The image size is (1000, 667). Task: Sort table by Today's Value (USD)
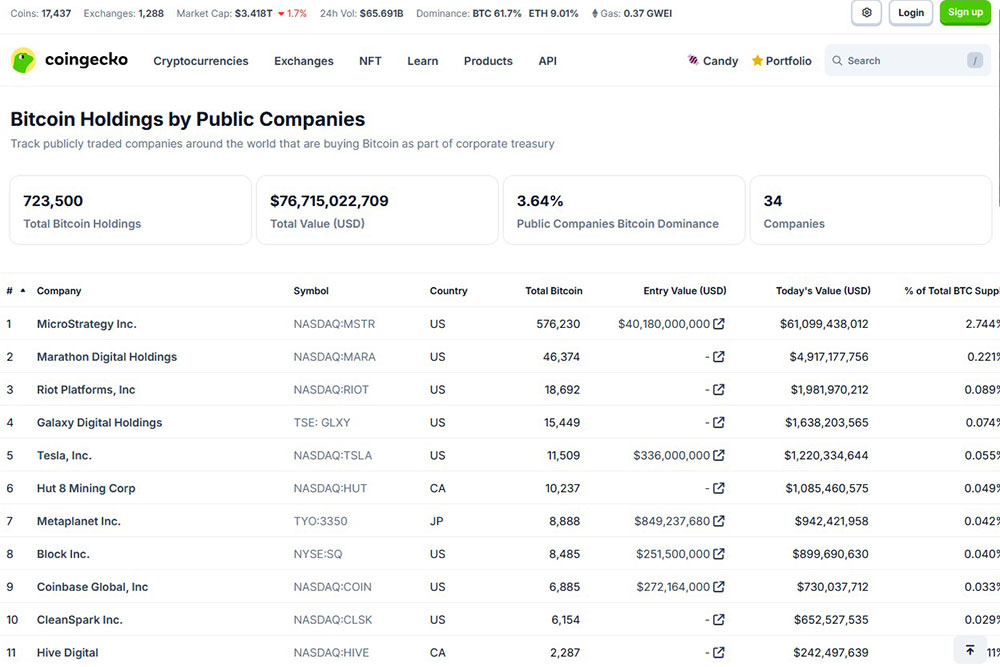coord(823,291)
